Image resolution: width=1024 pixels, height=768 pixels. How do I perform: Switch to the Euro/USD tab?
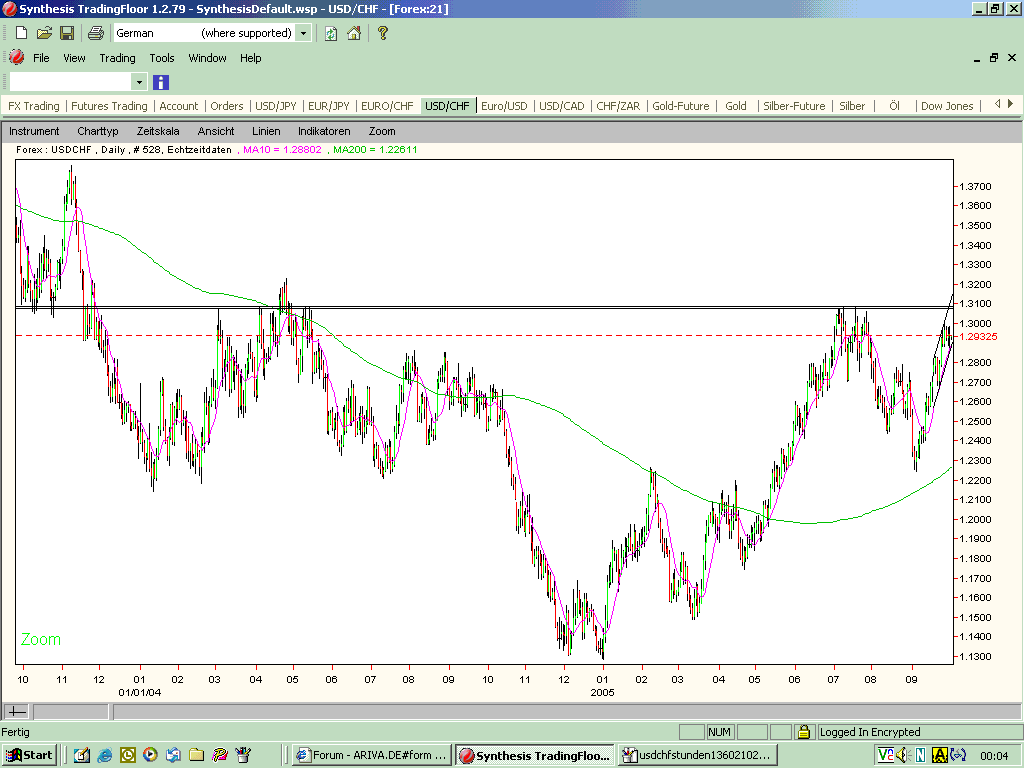(x=504, y=106)
